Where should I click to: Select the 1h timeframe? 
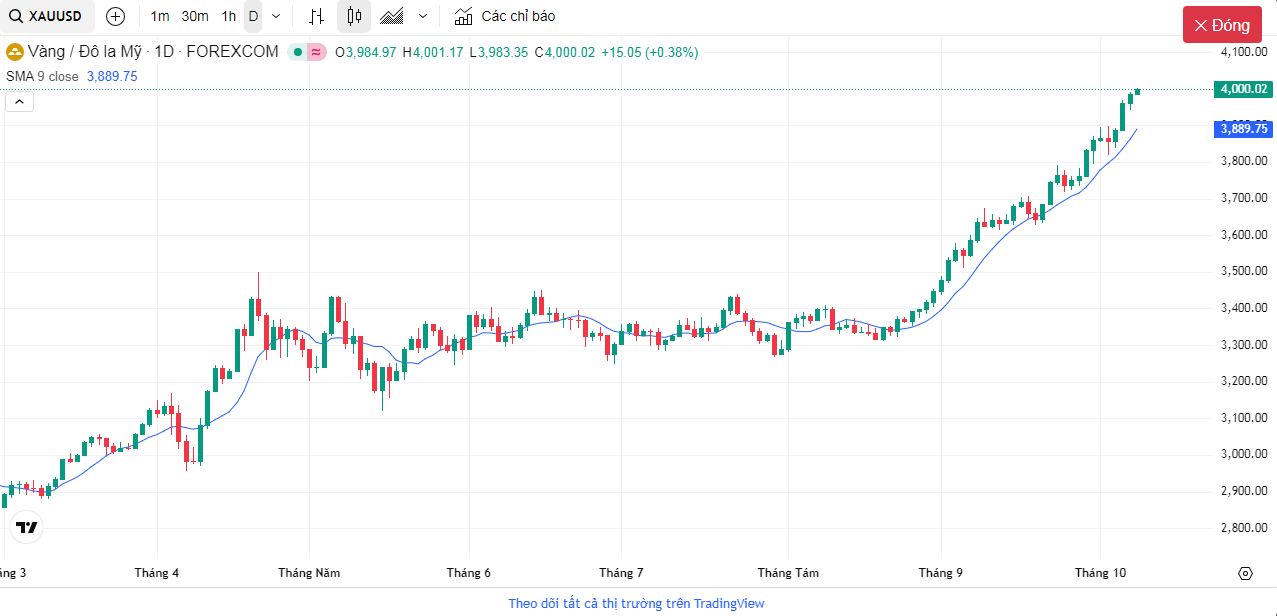tap(229, 16)
